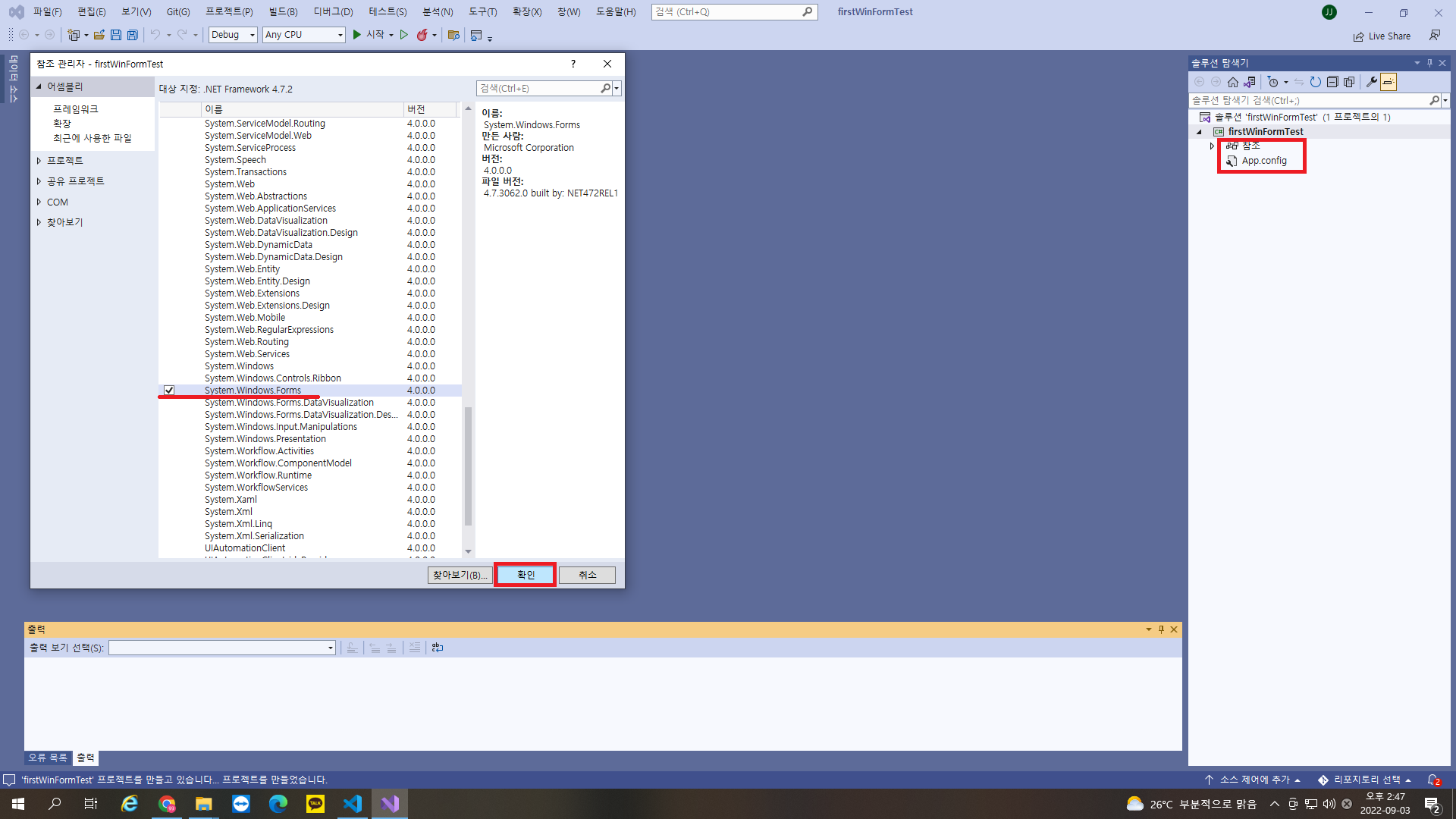Image resolution: width=1456 pixels, height=819 pixels.
Task: Click the JJ account avatar
Action: 1329,12
